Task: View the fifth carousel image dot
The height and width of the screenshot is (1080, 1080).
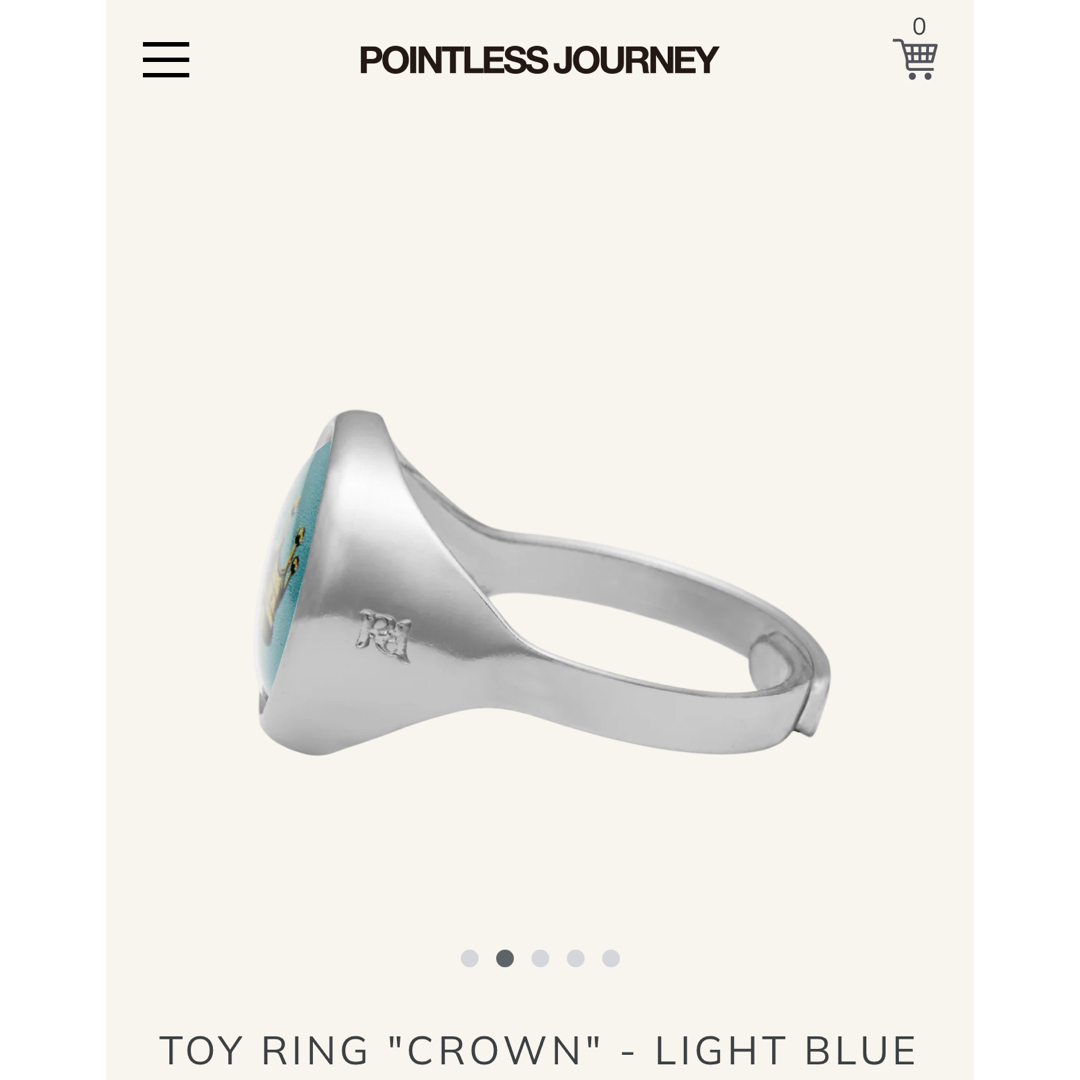Action: [x=611, y=958]
